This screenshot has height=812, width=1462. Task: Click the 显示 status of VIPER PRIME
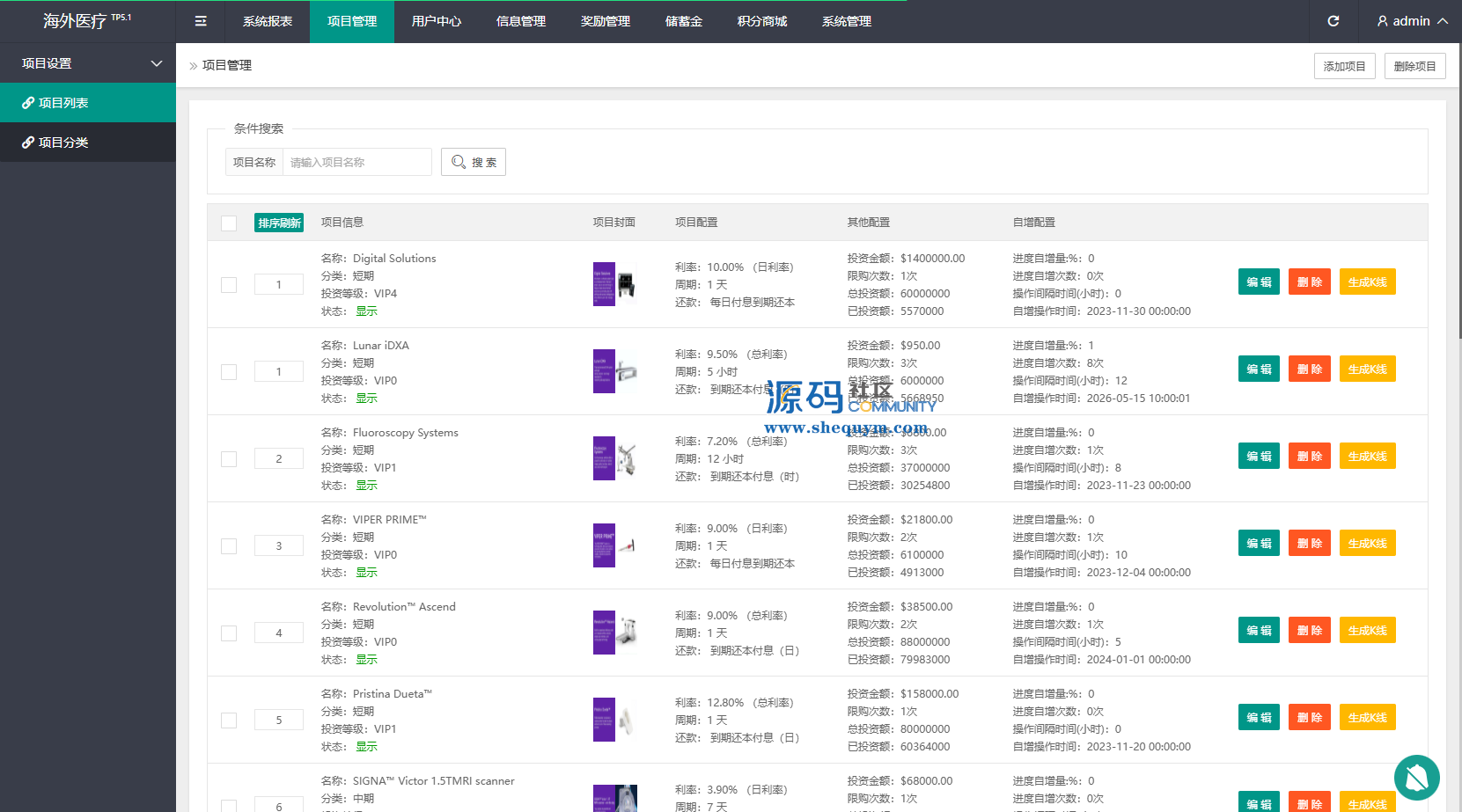pyautogui.click(x=366, y=573)
